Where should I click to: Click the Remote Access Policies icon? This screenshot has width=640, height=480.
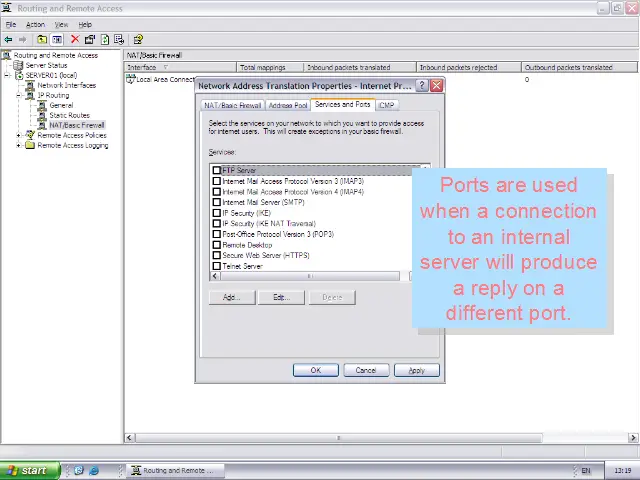pos(30,135)
